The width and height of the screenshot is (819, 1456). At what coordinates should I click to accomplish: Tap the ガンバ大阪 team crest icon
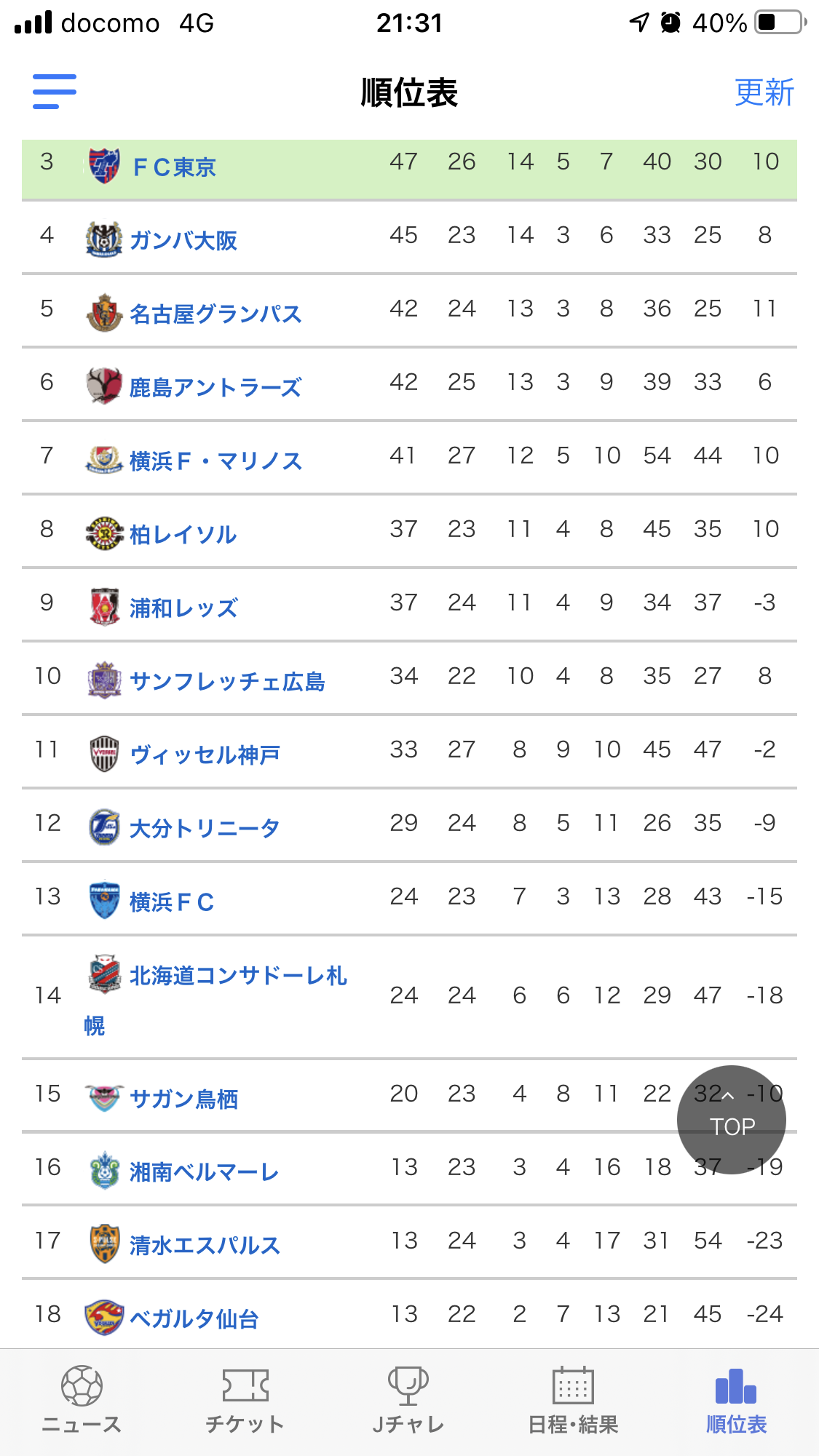(104, 239)
